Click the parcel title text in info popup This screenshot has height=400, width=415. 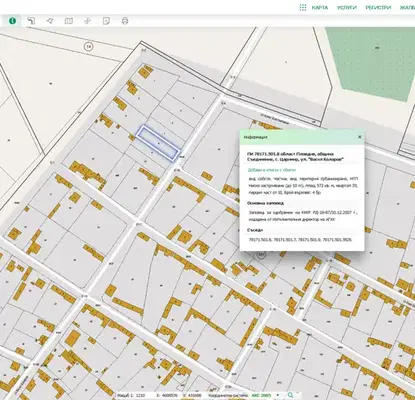pyautogui.click(x=295, y=157)
